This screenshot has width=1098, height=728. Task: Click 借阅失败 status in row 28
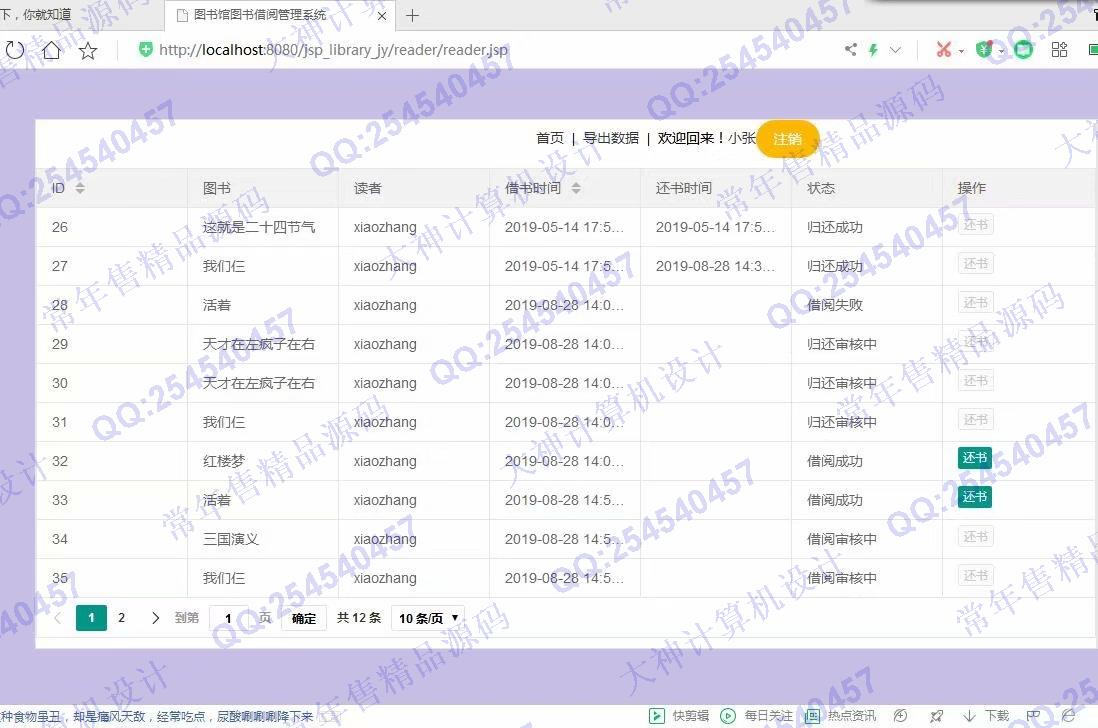[835, 304]
